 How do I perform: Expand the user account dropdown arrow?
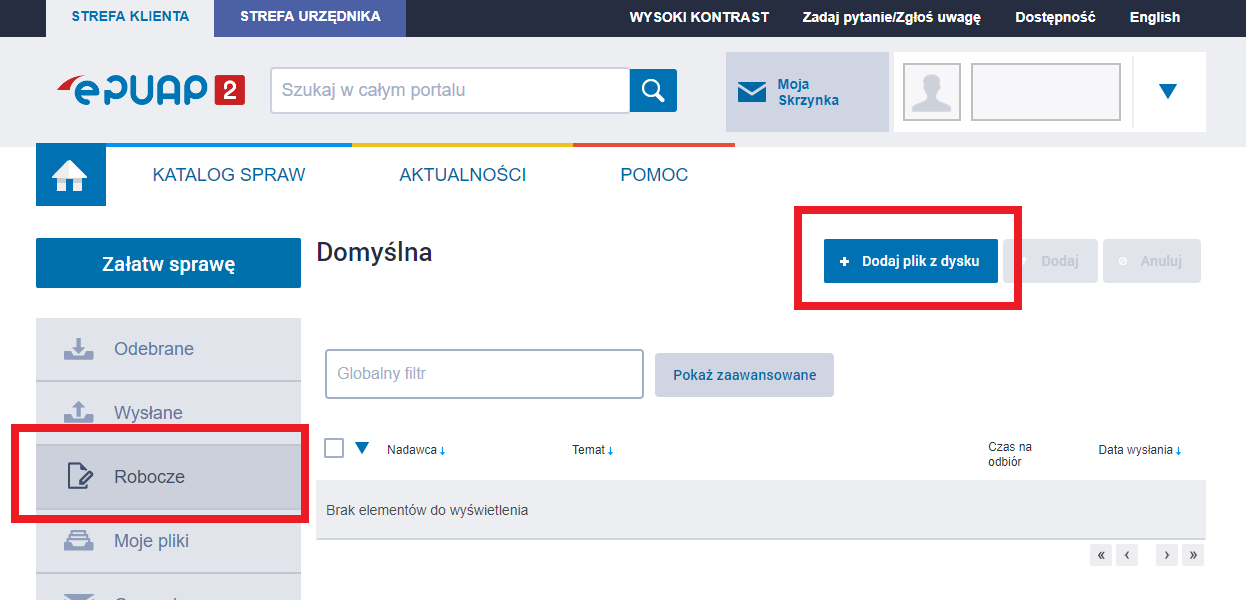(1167, 92)
